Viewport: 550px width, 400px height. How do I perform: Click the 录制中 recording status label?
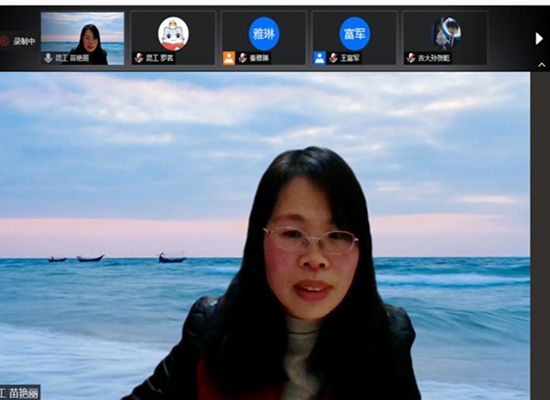point(24,41)
